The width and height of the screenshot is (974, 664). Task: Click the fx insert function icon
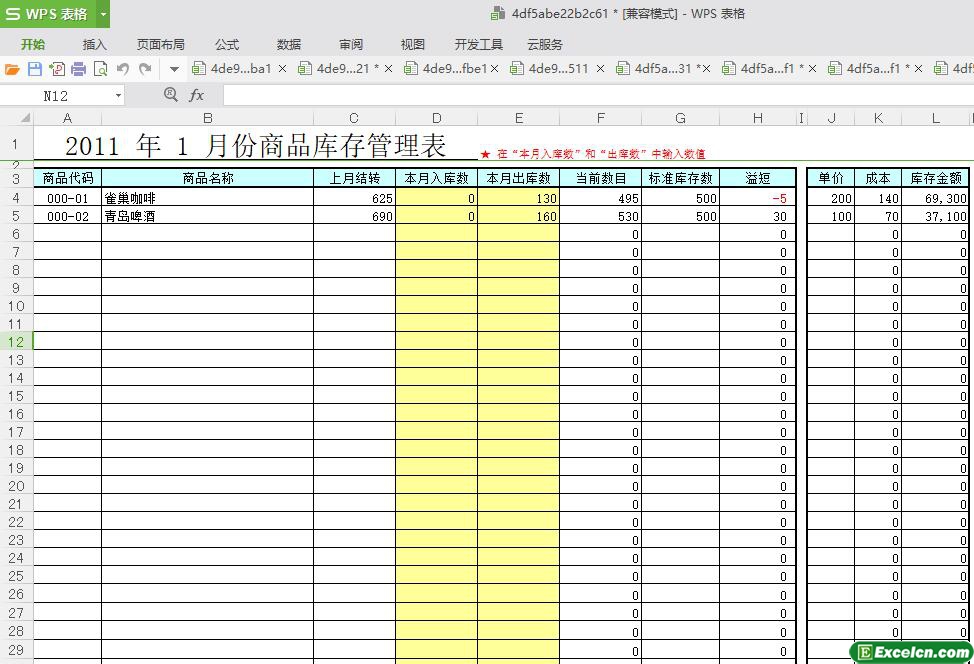196,94
